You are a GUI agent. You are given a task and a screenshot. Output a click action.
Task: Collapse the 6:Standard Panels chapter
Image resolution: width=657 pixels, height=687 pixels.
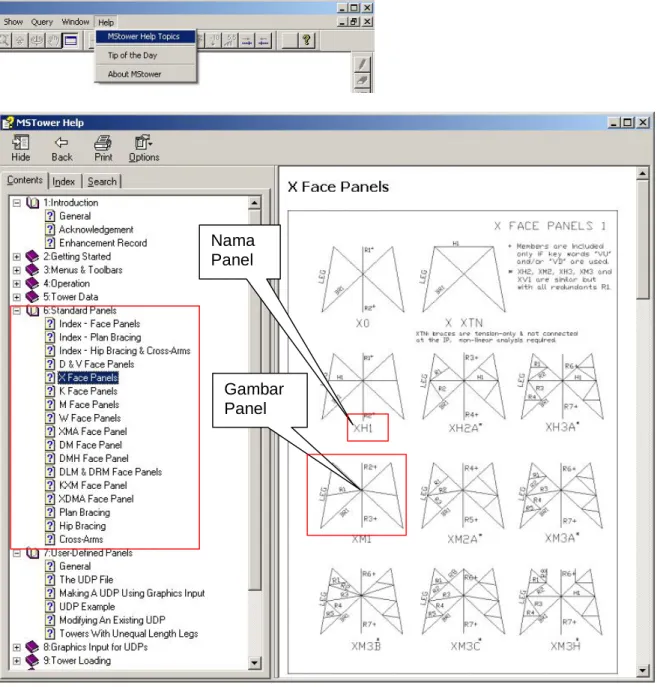pyautogui.click(x=17, y=311)
